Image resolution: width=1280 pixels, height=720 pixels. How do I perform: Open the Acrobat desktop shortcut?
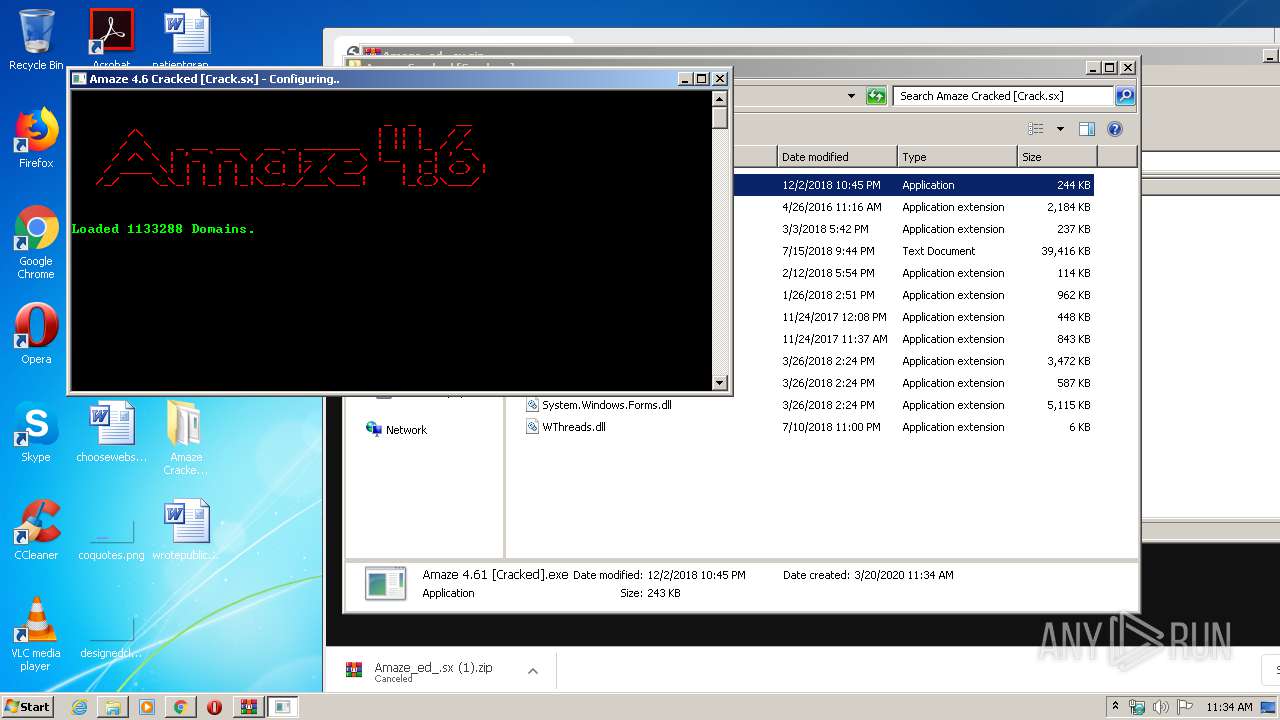coord(111,40)
